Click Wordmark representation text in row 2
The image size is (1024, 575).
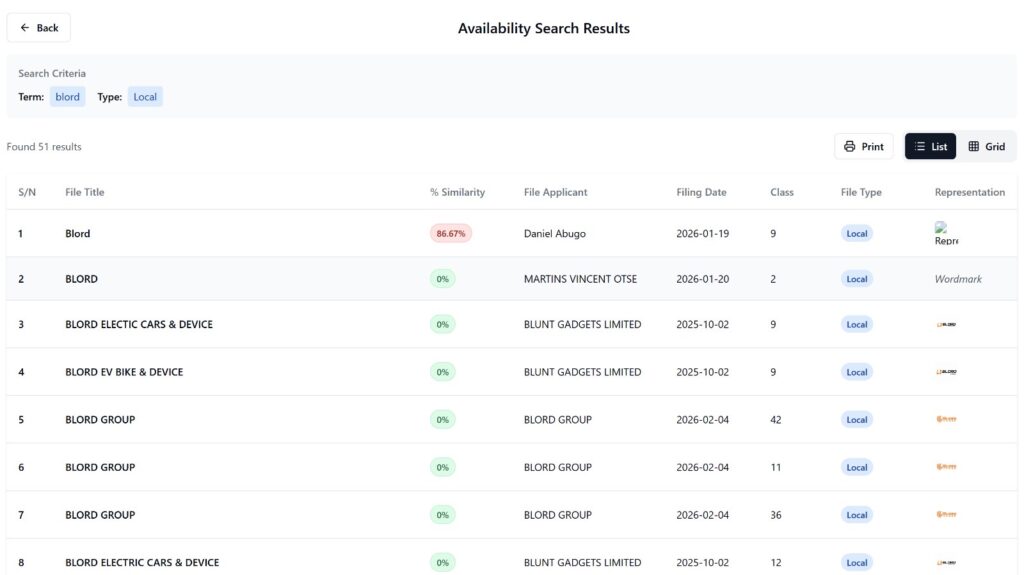pos(958,279)
